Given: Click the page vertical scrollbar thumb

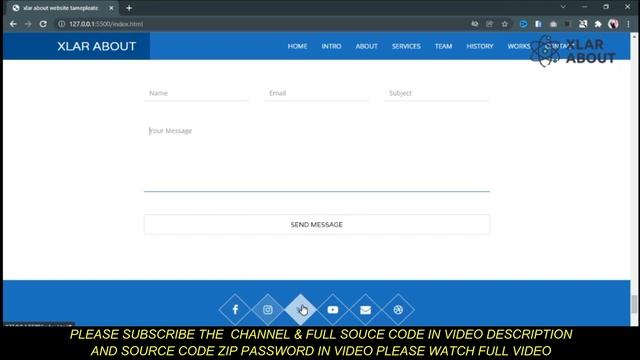Looking at the screenshot, I should tap(634, 304).
